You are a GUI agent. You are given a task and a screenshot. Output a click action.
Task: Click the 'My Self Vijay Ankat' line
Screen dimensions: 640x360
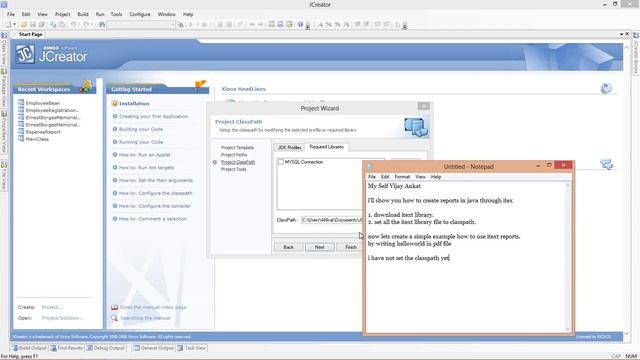(x=394, y=186)
